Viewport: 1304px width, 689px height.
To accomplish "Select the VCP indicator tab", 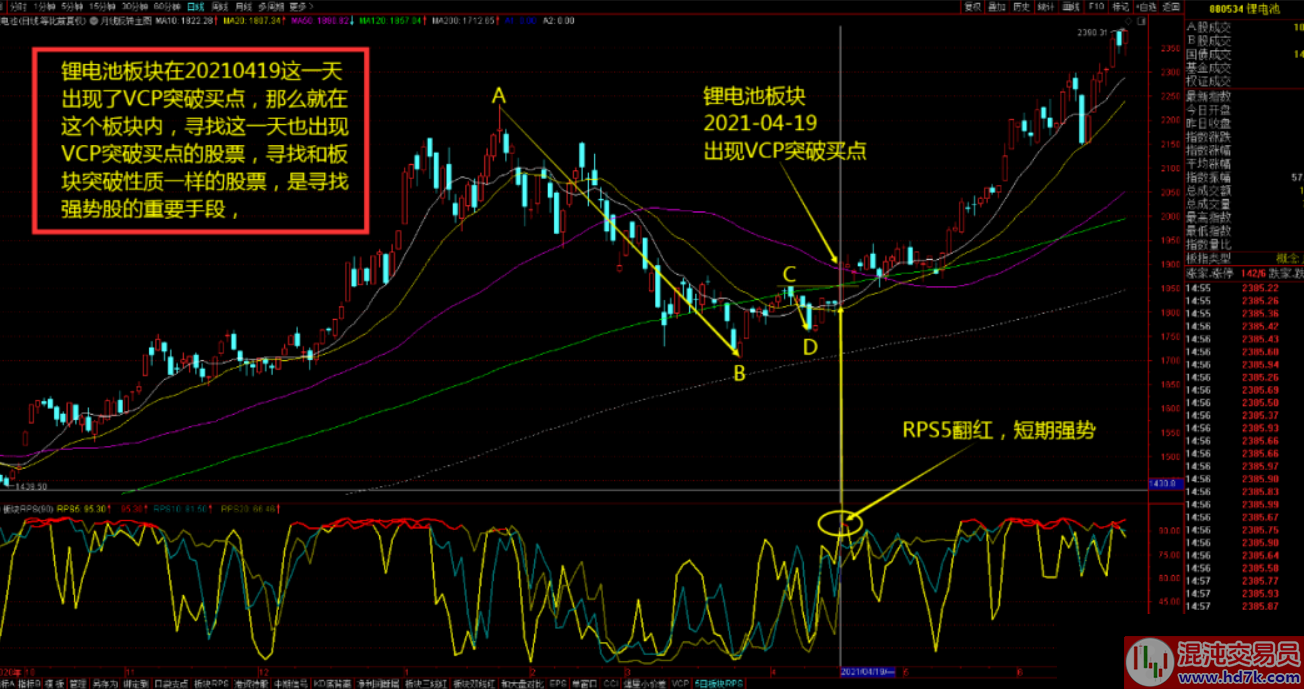I will pos(680,683).
